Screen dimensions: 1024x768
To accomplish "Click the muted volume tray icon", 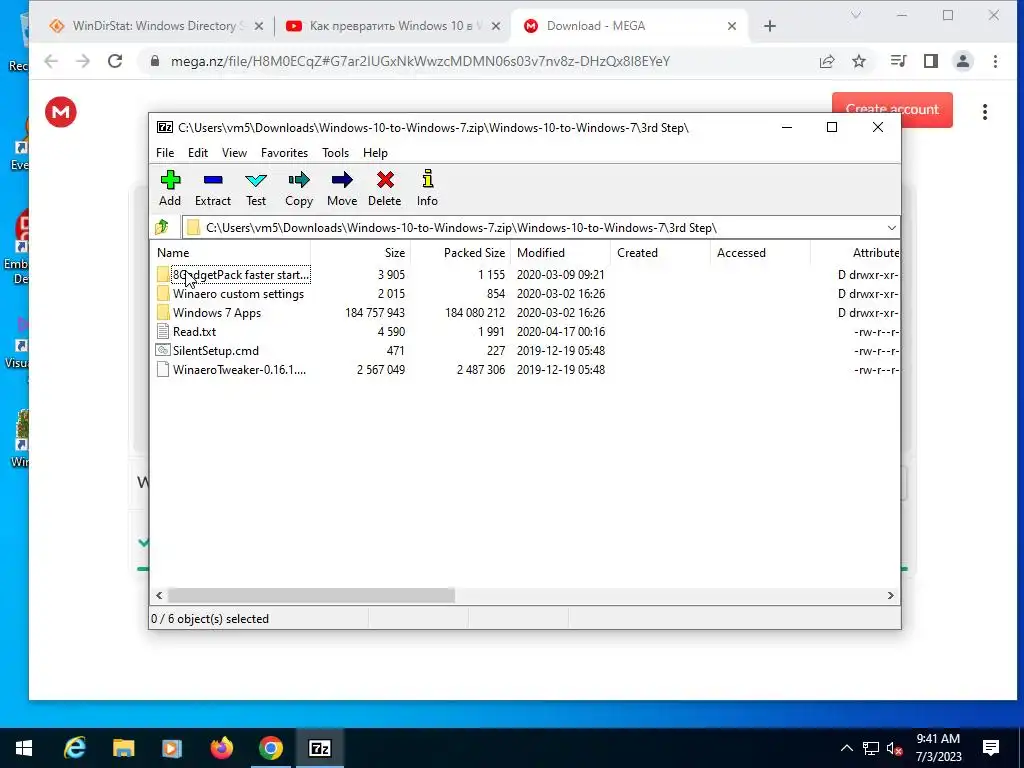I will 895,748.
